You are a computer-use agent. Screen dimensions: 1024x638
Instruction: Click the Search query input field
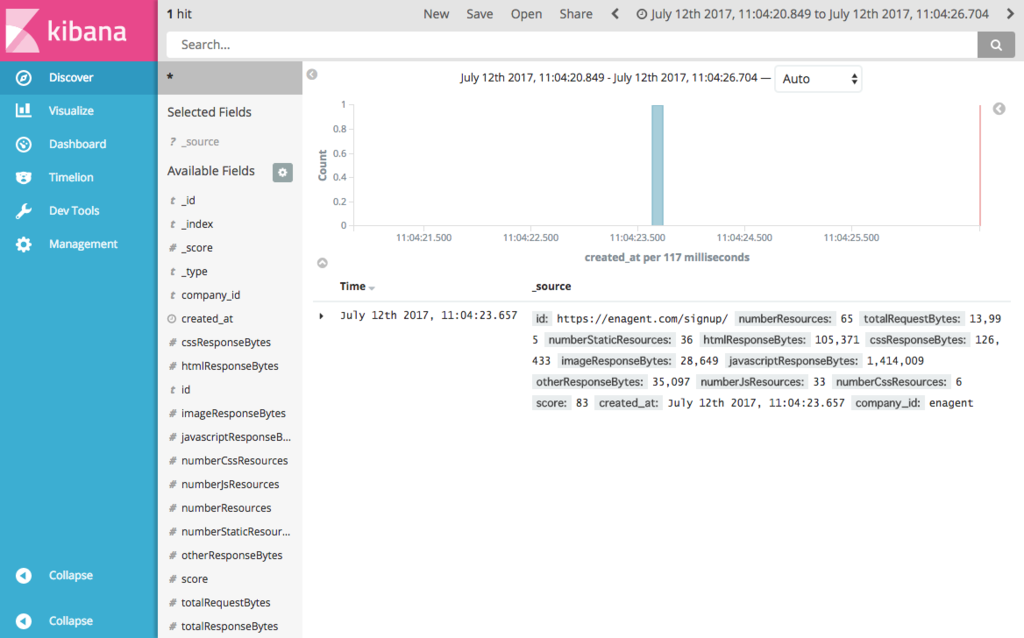[x=572, y=45]
